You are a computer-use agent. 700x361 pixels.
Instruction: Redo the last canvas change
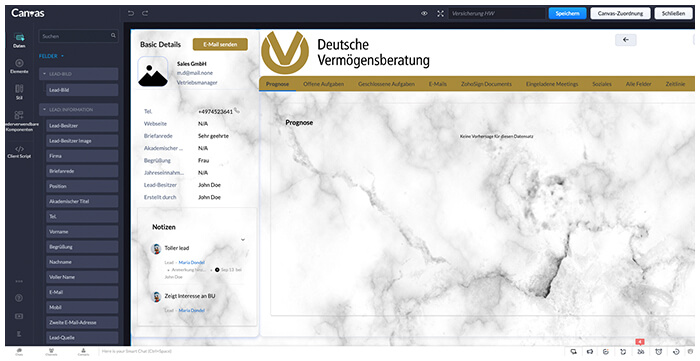145,13
